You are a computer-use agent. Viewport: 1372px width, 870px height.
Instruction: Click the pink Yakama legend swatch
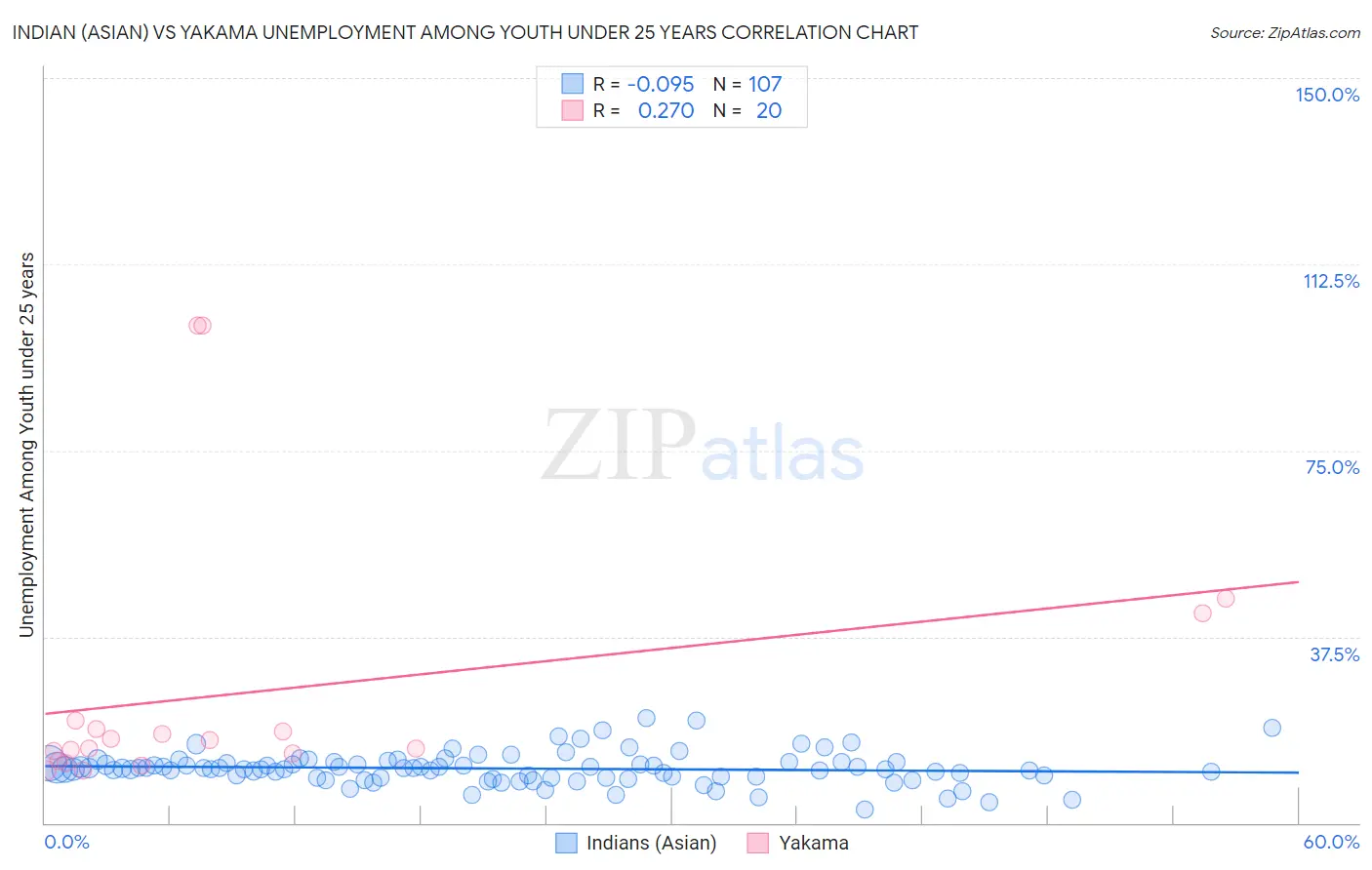click(758, 843)
